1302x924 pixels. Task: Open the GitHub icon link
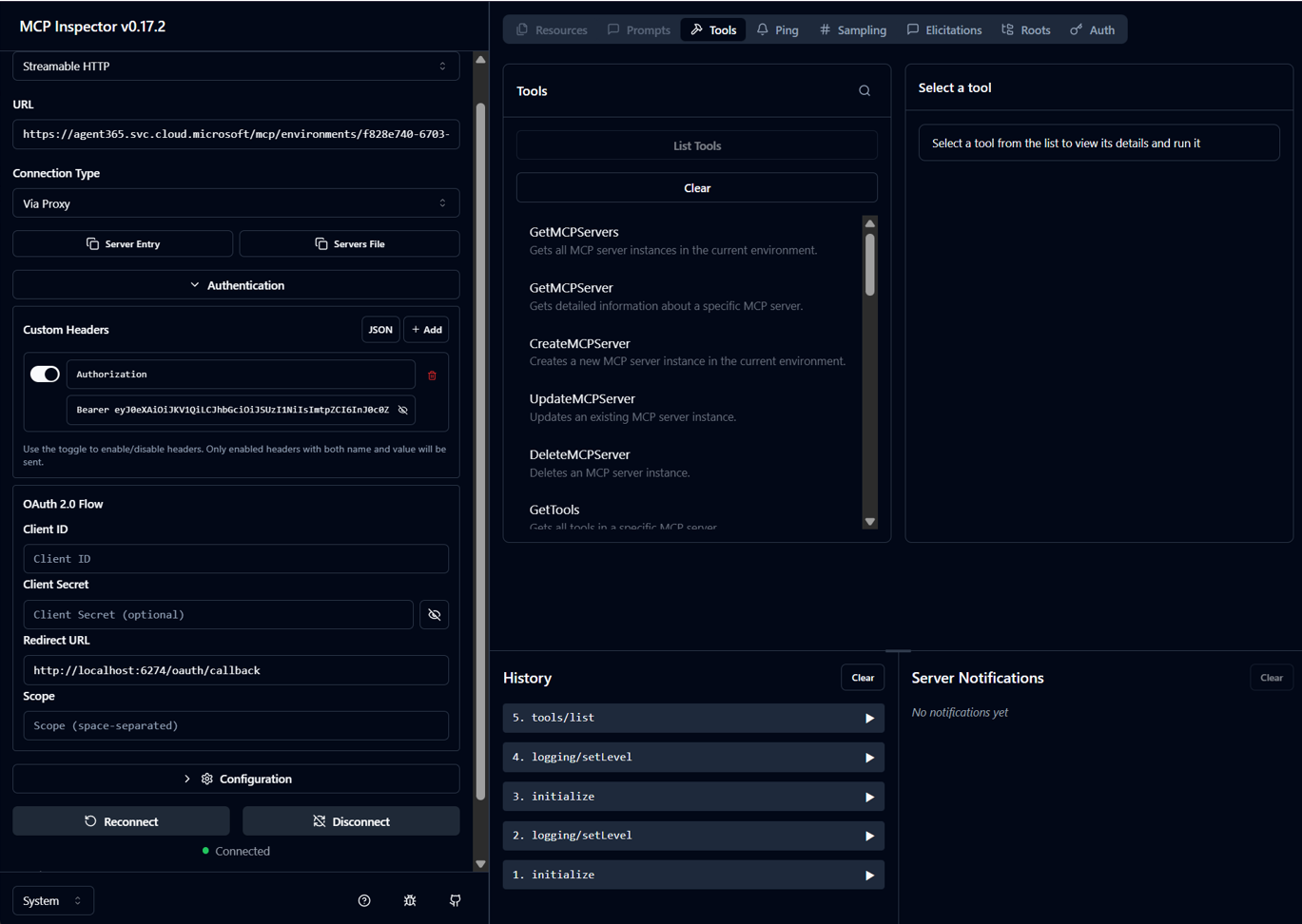point(456,900)
